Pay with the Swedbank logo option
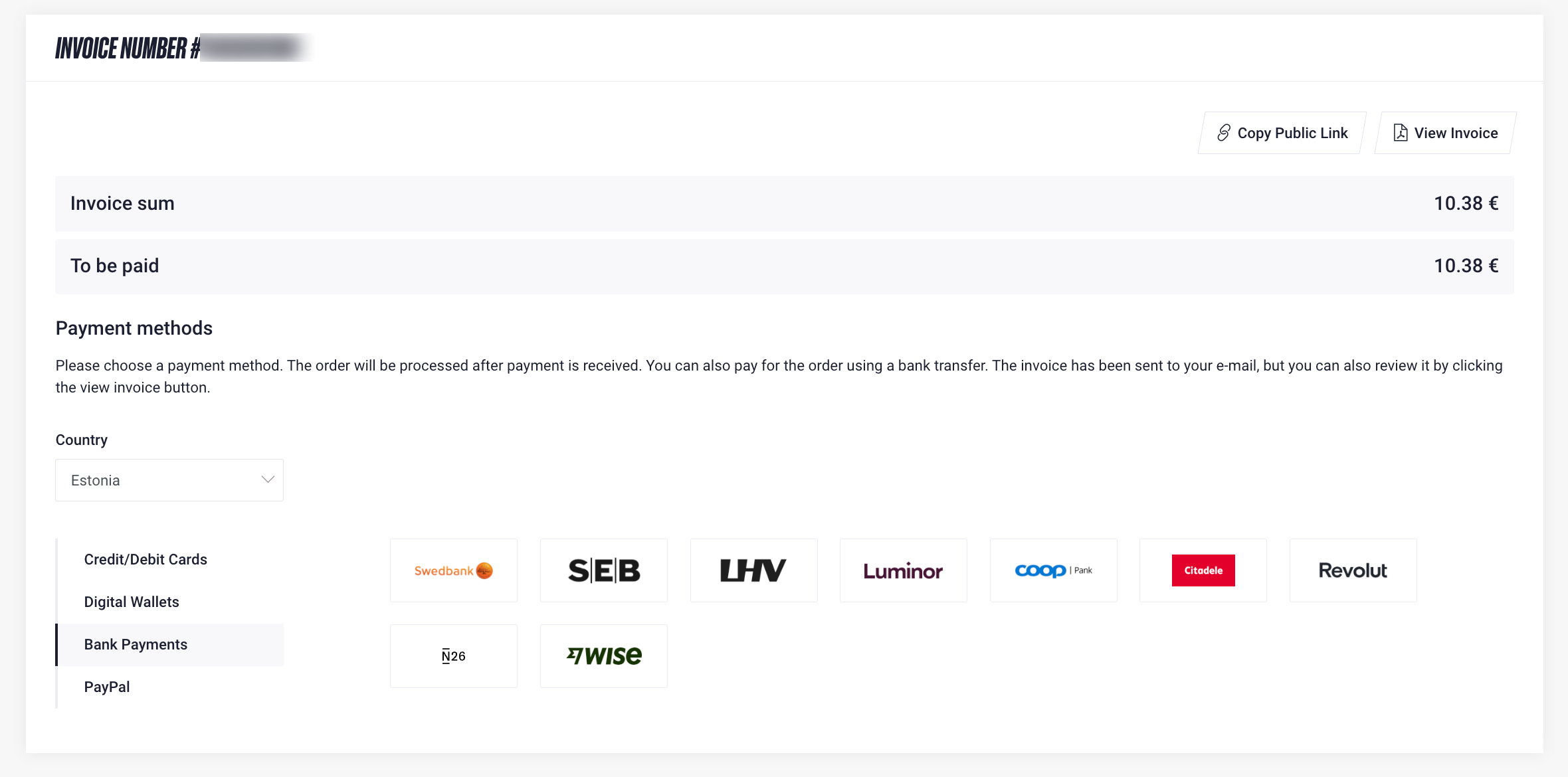The width and height of the screenshot is (1568, 777). (454, 570)
